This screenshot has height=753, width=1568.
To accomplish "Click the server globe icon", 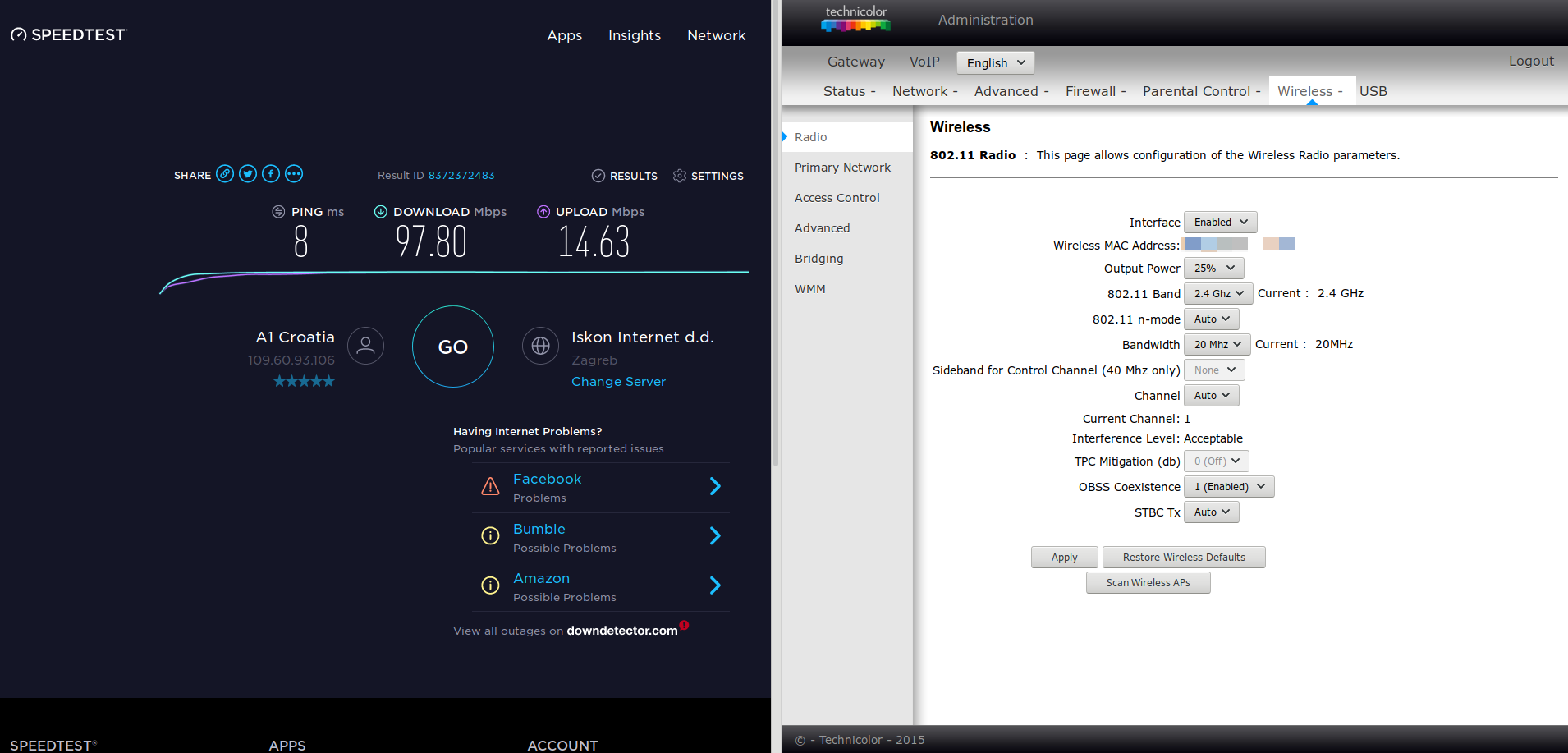I will tap(540, 346).
